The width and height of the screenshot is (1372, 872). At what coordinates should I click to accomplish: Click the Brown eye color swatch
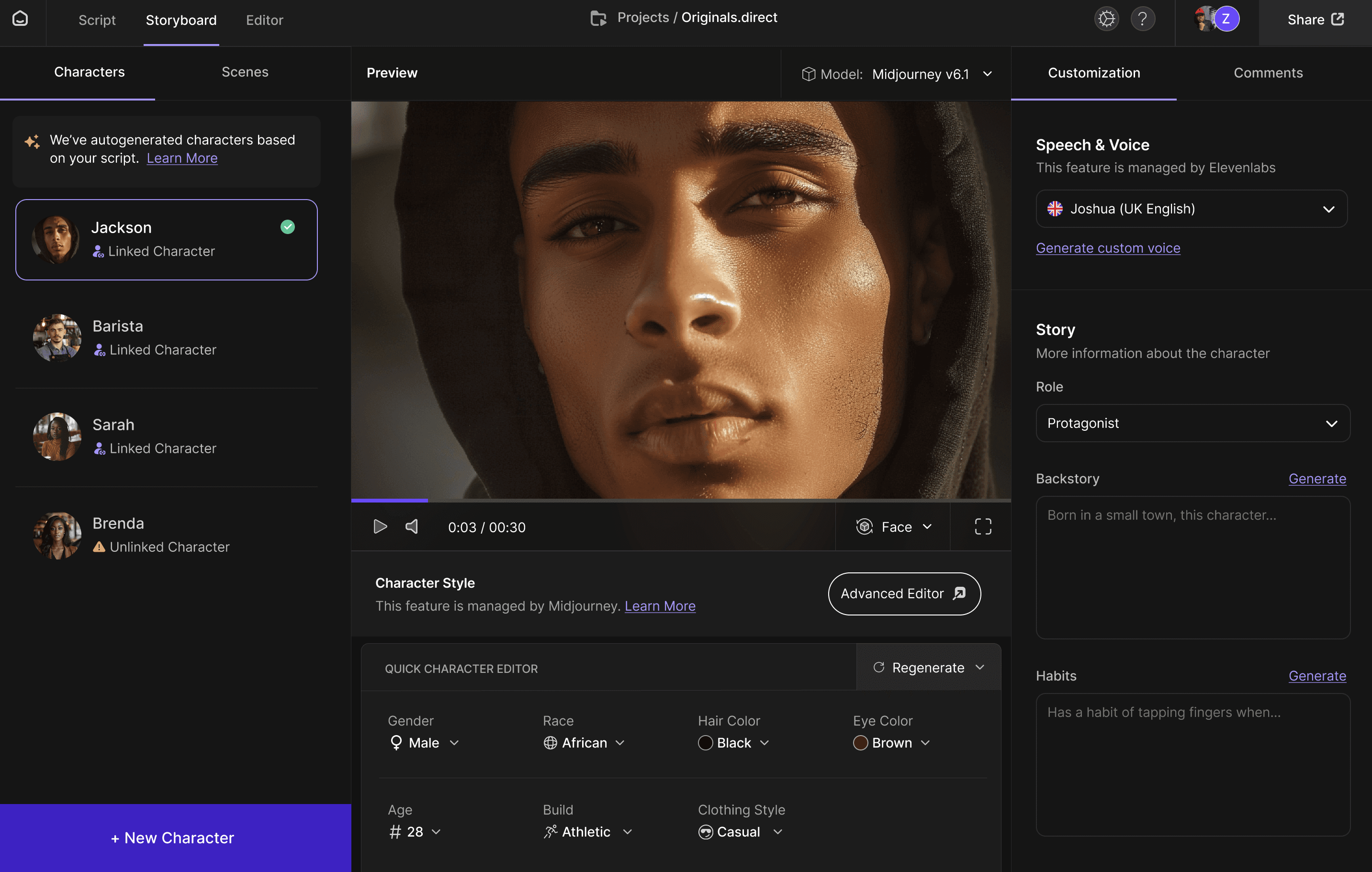click(860, 743)
